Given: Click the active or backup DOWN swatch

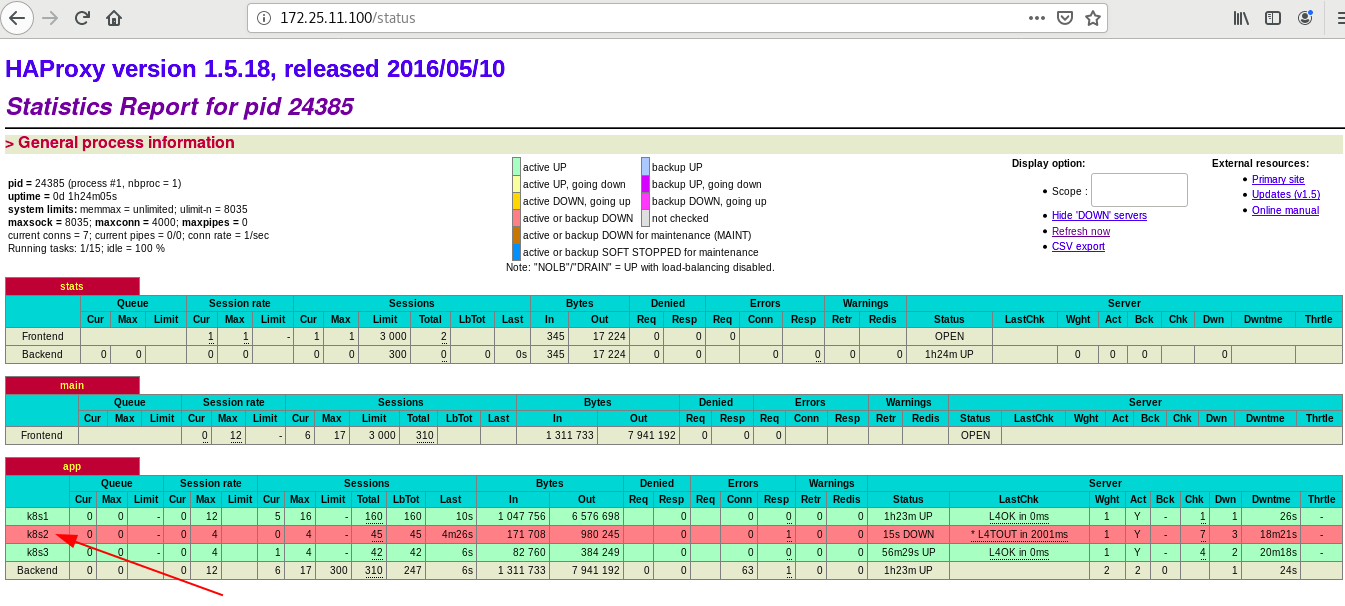Looking at the screenshot, I should pos(517,217).
